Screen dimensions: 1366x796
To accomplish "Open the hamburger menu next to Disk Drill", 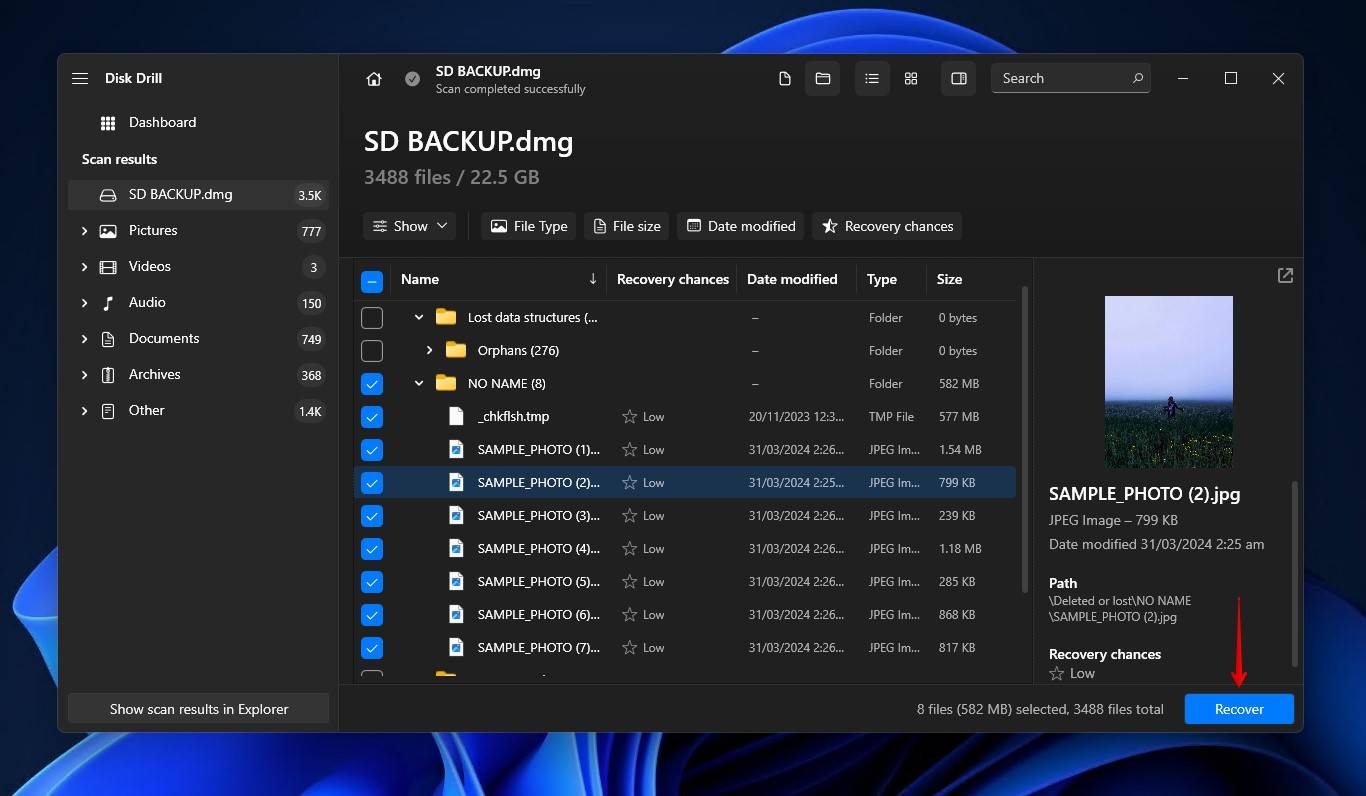I will click(x=80, y=78).
